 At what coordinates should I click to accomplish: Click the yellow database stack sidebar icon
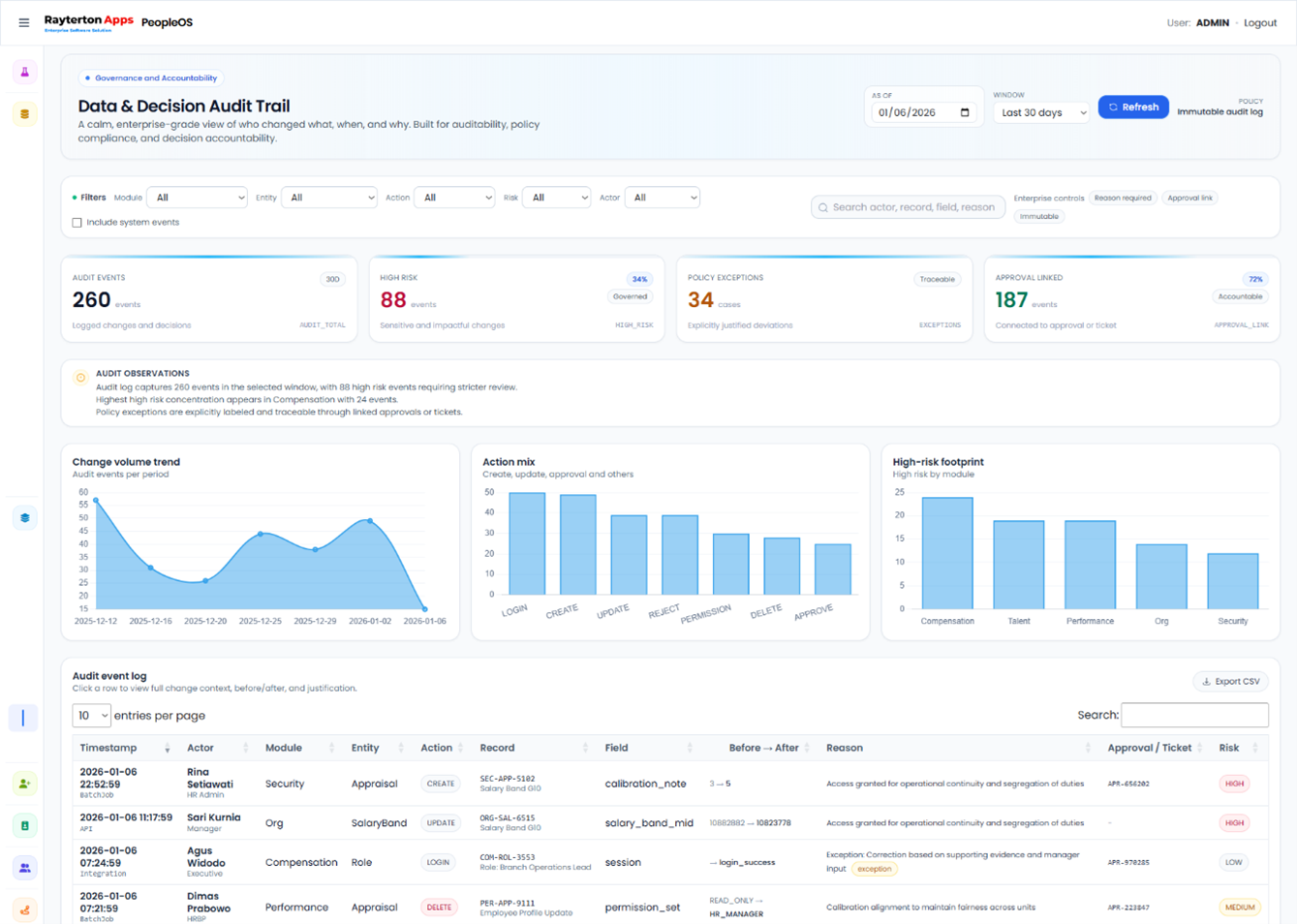(x=24, y=114)
